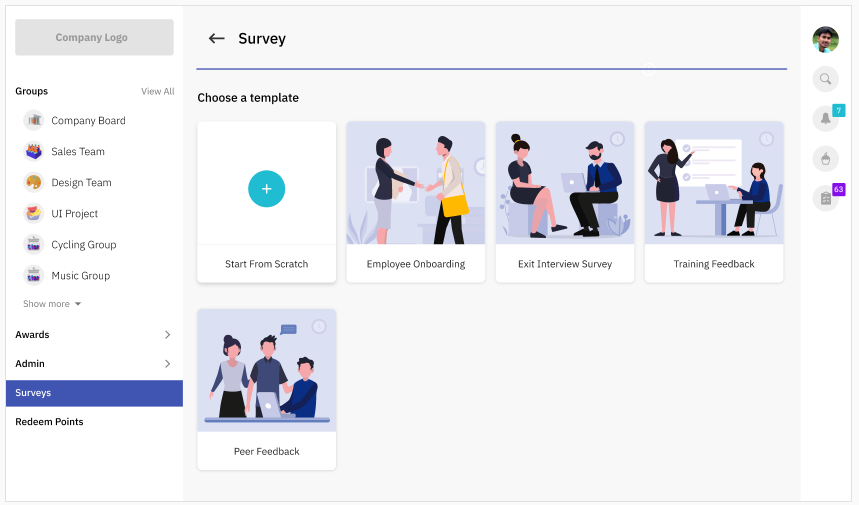Expand the Show more groups dropdown
The width and height of the screenshot is (859, 505).
[x=52, y=304]
